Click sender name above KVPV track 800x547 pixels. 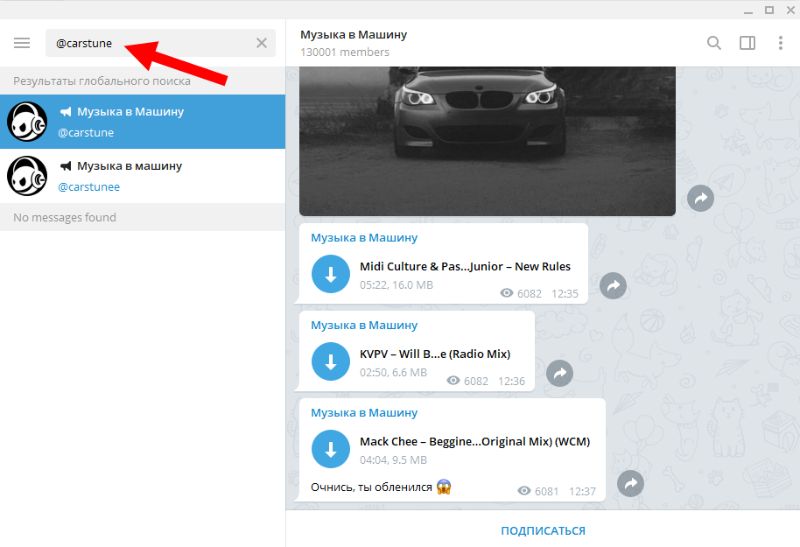pyautogui.click(x=364, y=326)
